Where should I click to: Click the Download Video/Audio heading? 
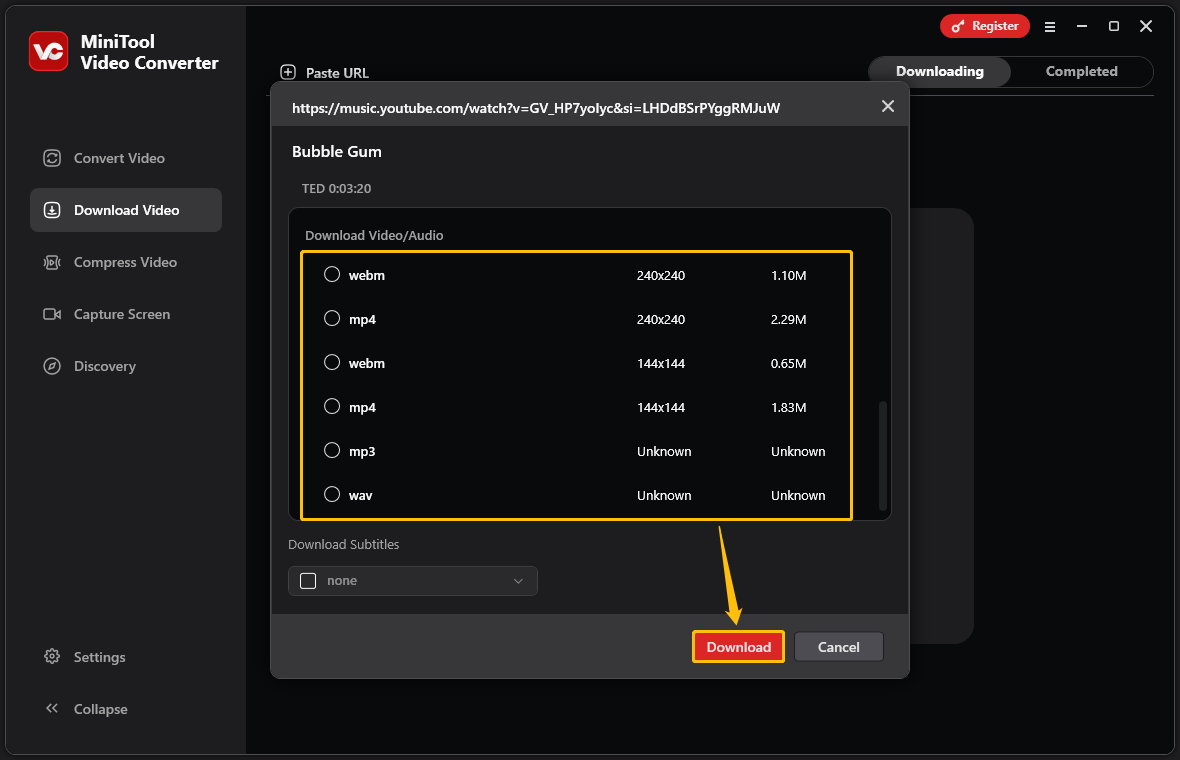tap(374, 236)
